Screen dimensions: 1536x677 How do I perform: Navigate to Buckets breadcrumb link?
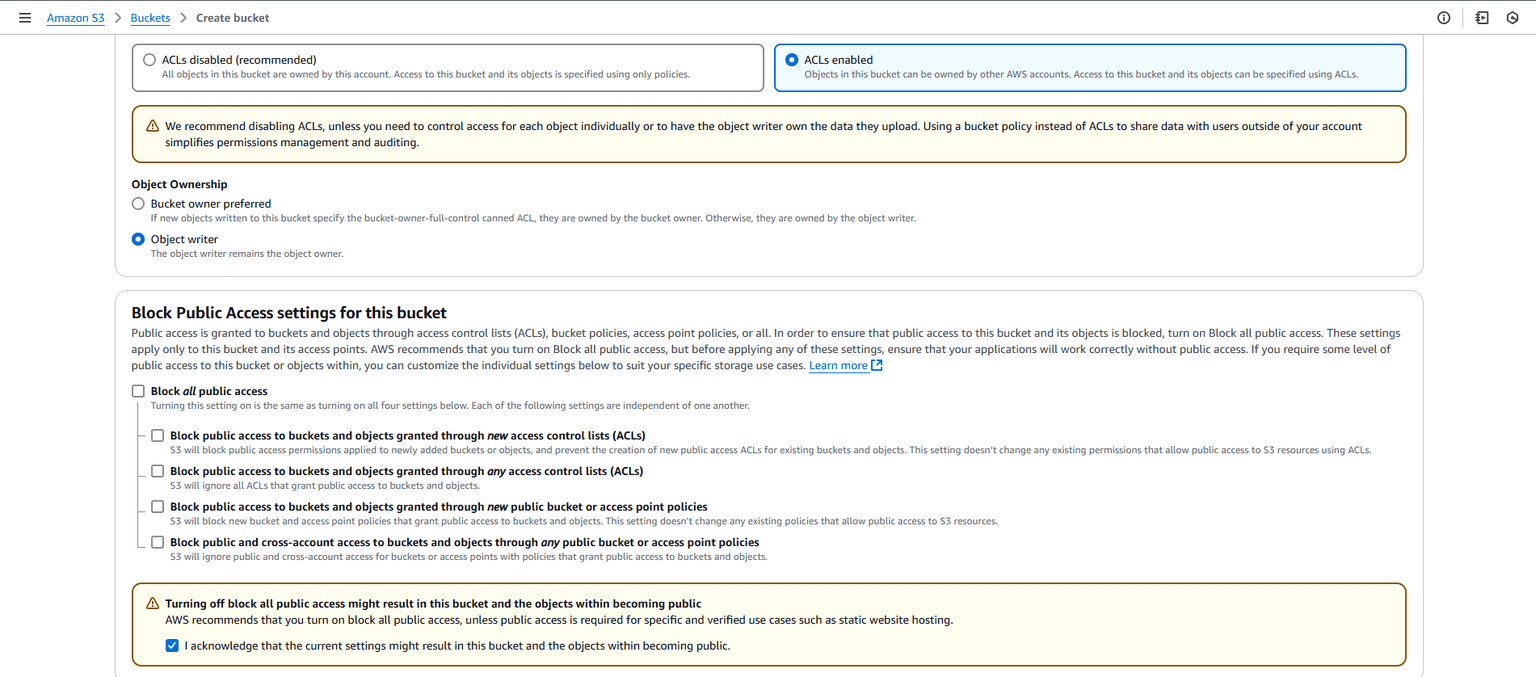click(x=150, y=18)
